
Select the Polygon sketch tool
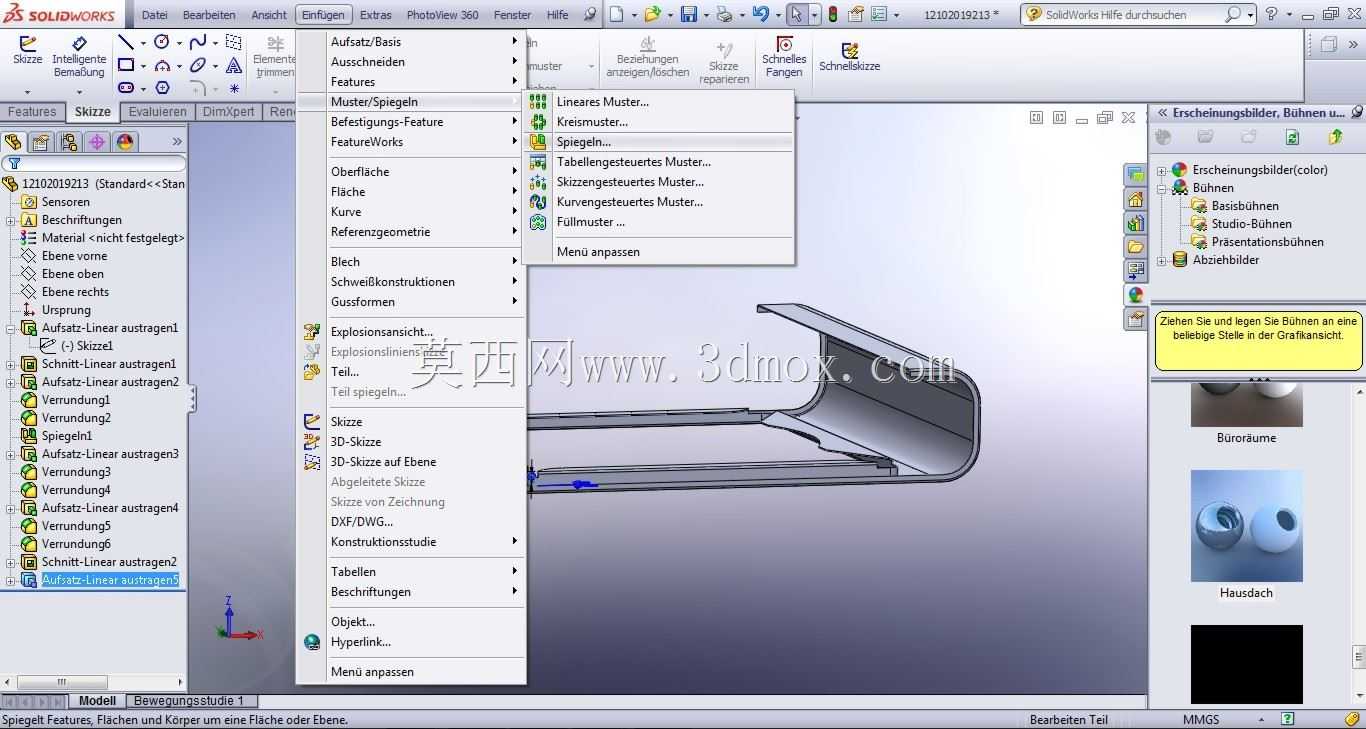[x=162, y=88]
